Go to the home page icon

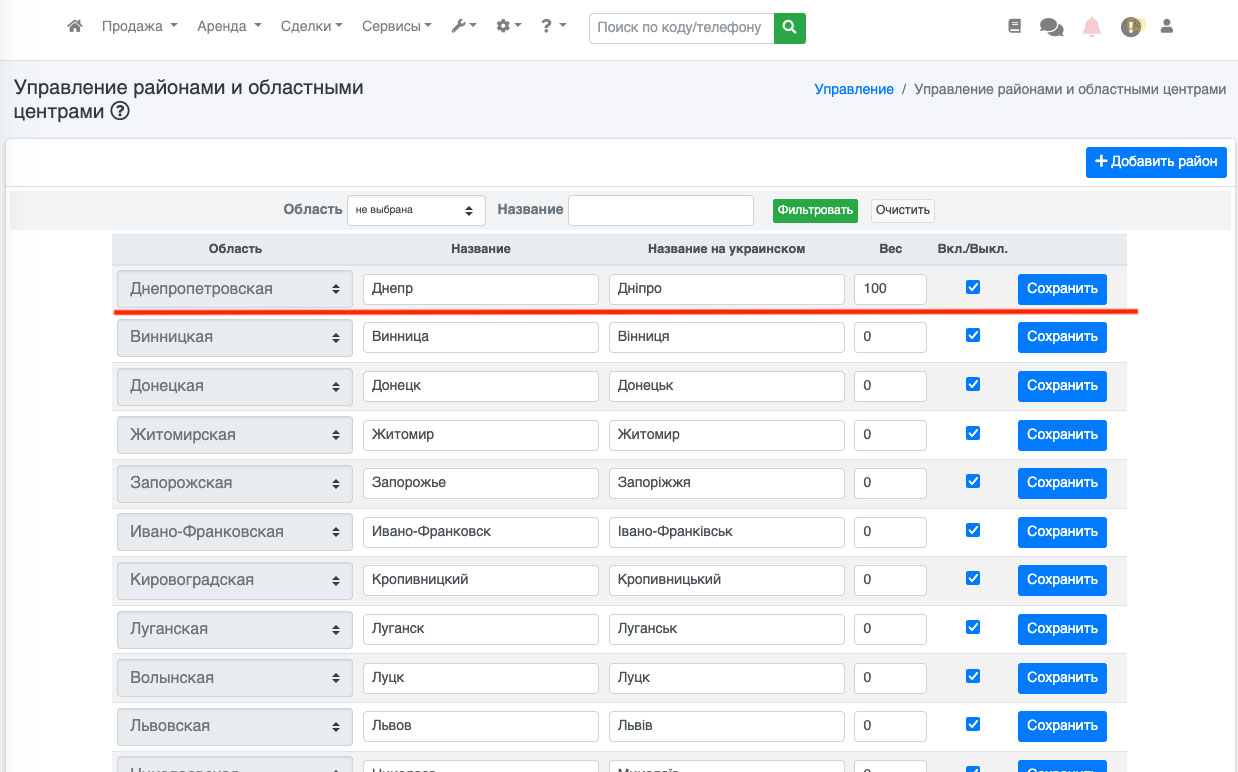tap(75, 27)
